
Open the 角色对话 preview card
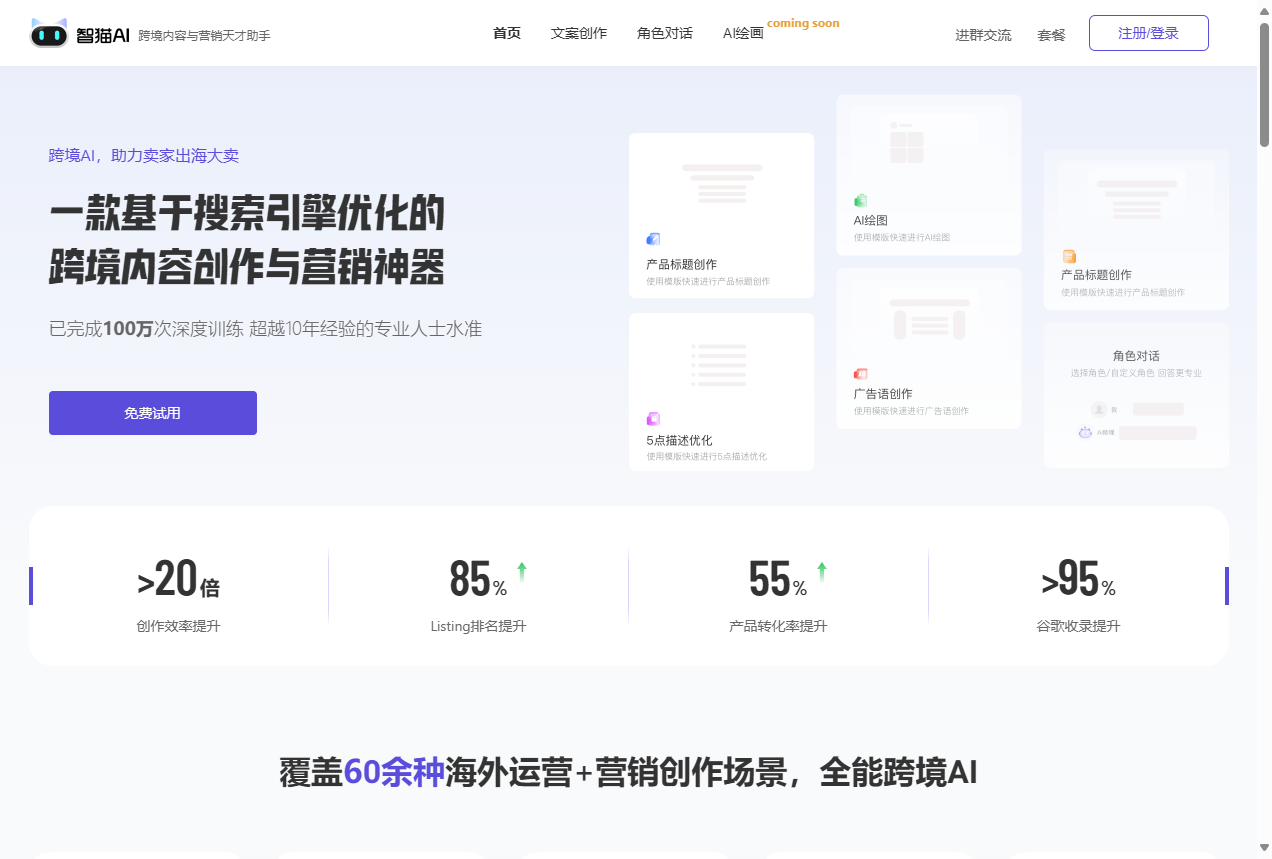pyautogui.click(x=1136, y=395)
